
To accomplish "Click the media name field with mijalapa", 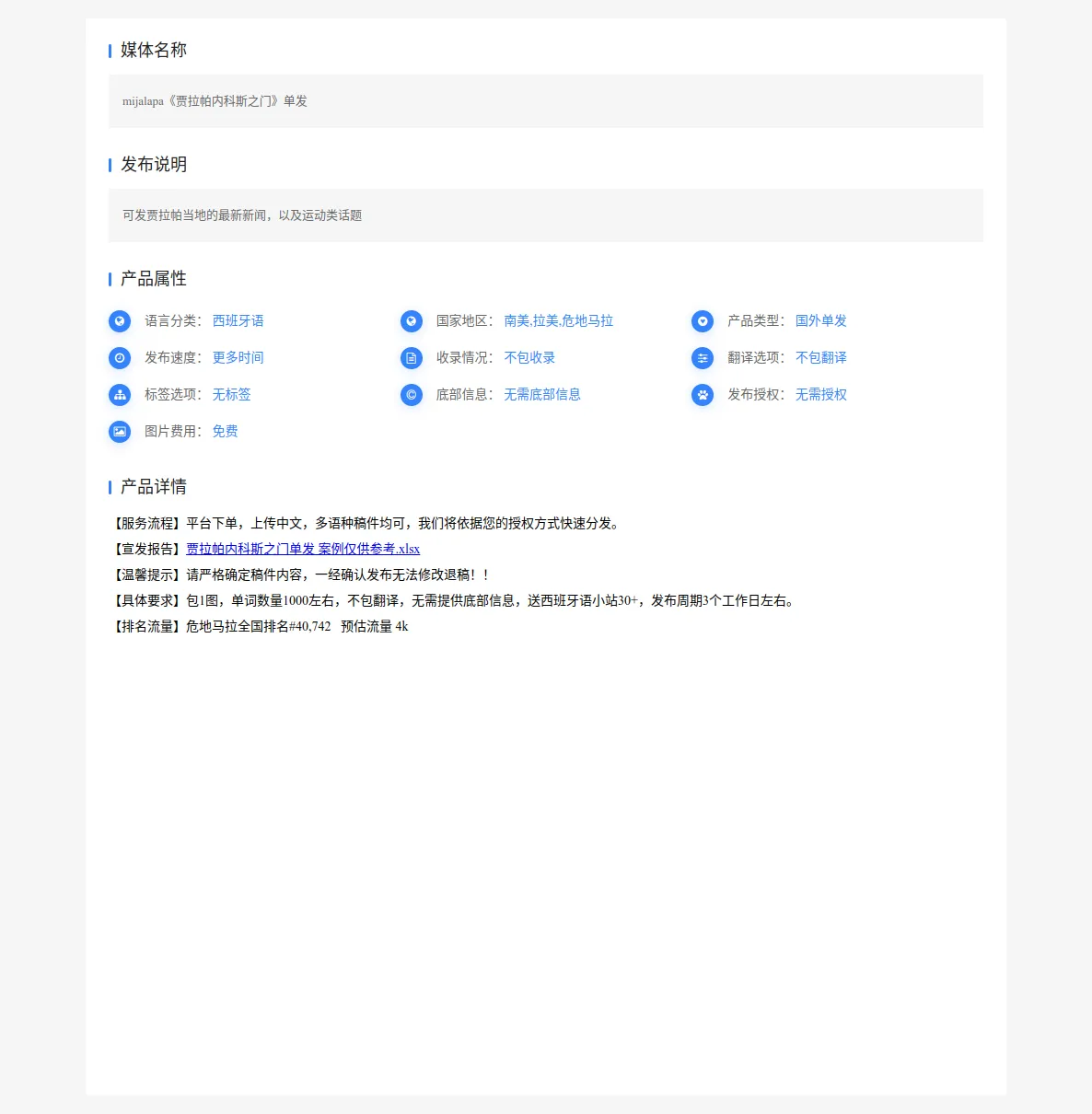I will point(546,101).
